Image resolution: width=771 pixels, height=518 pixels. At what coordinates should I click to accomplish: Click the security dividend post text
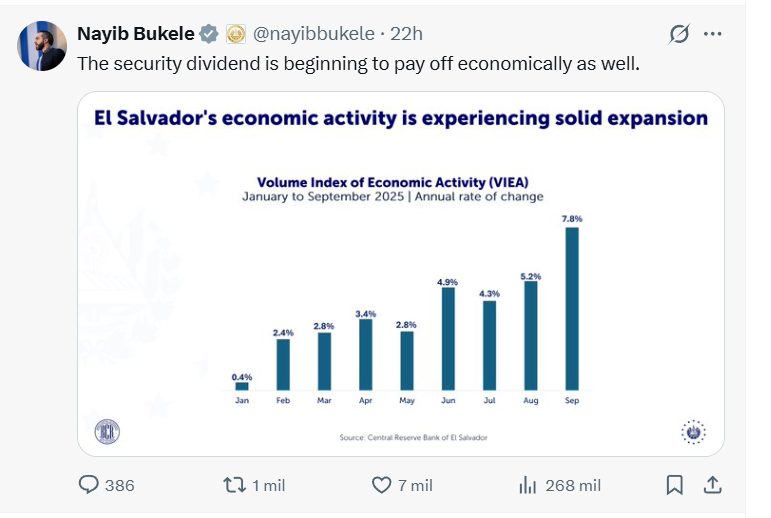point(358,62)
